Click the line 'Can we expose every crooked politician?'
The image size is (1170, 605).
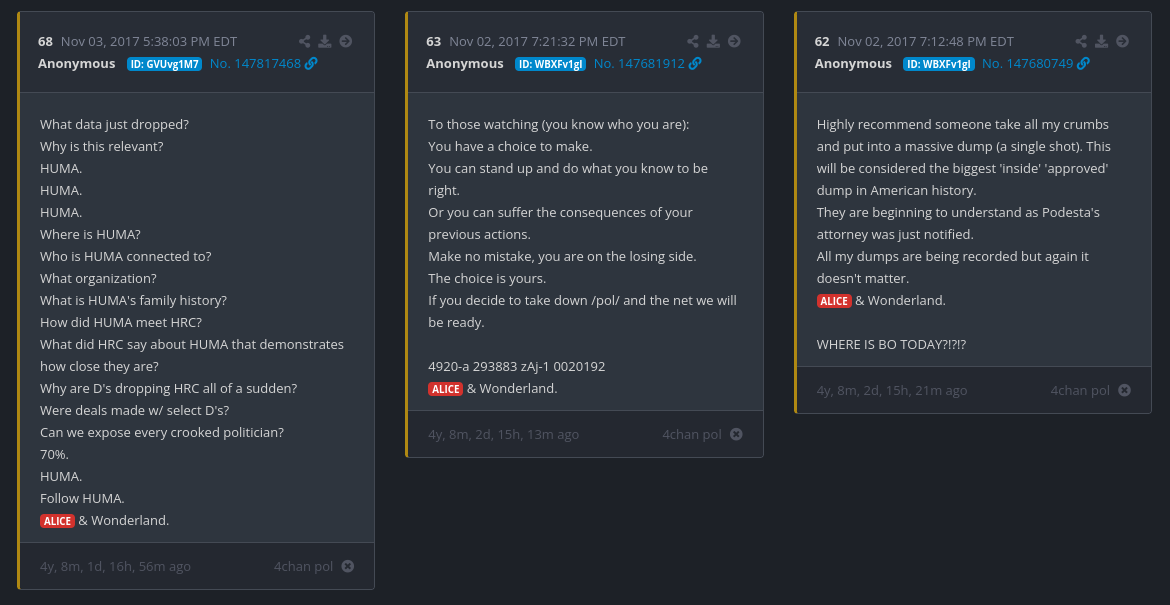[x=162, y=433]
